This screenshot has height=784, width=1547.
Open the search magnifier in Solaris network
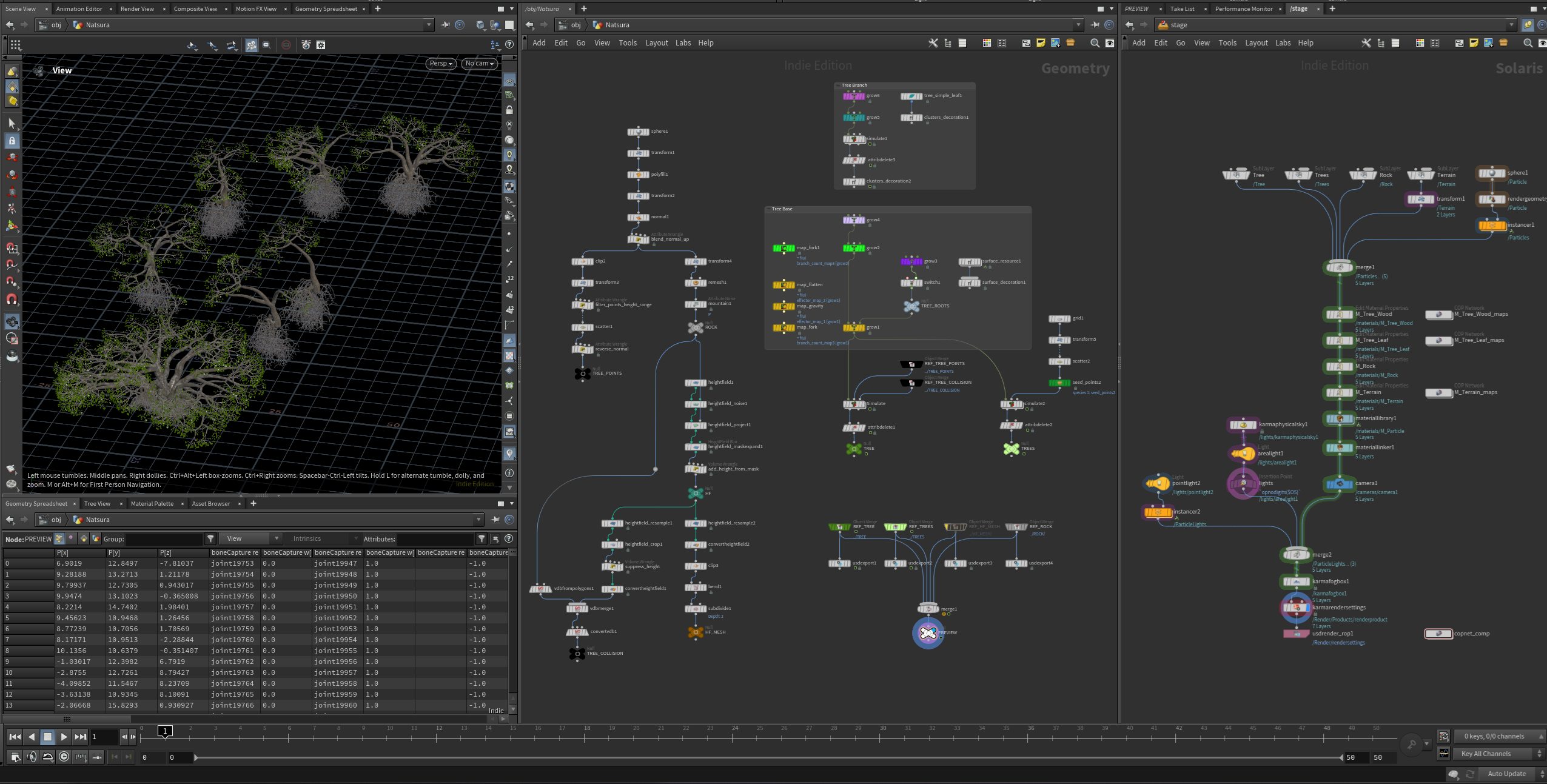[1528, 43]
